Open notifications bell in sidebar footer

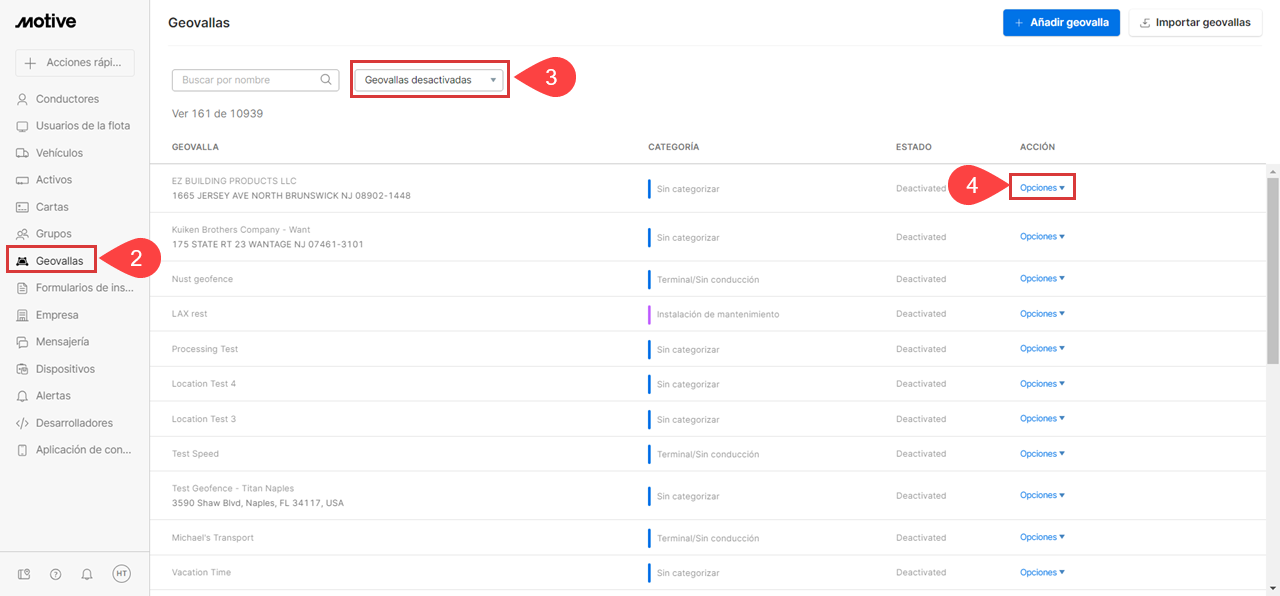(87, 574)
